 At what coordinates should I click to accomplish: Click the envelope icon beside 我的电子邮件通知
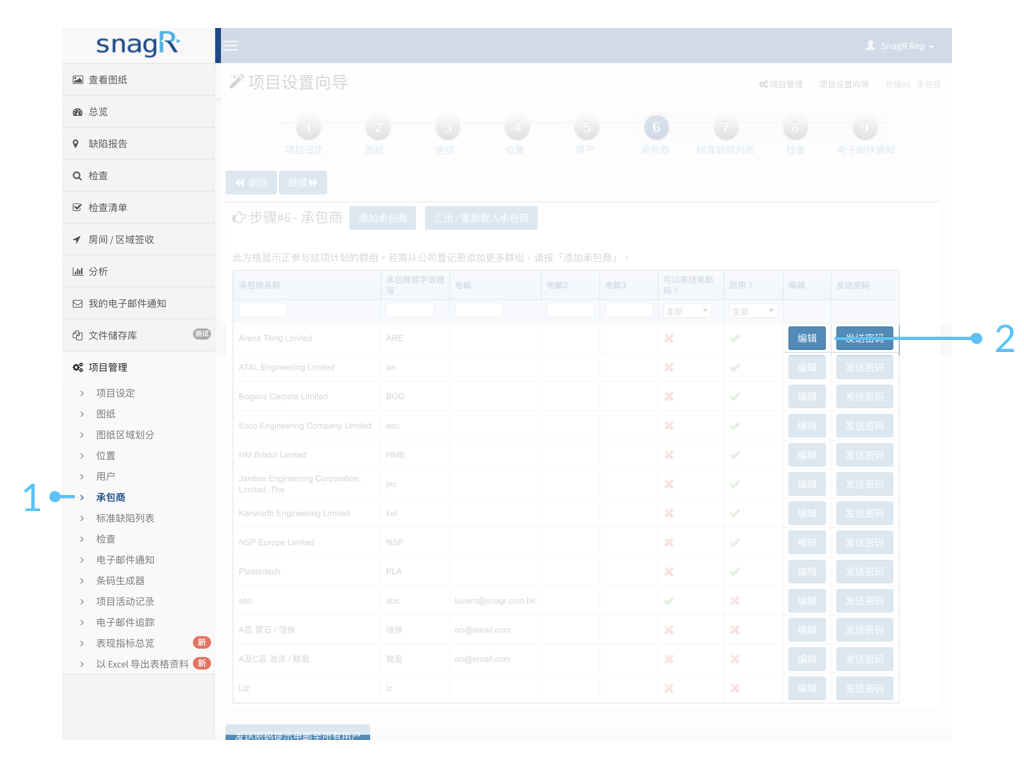[78, 304]
